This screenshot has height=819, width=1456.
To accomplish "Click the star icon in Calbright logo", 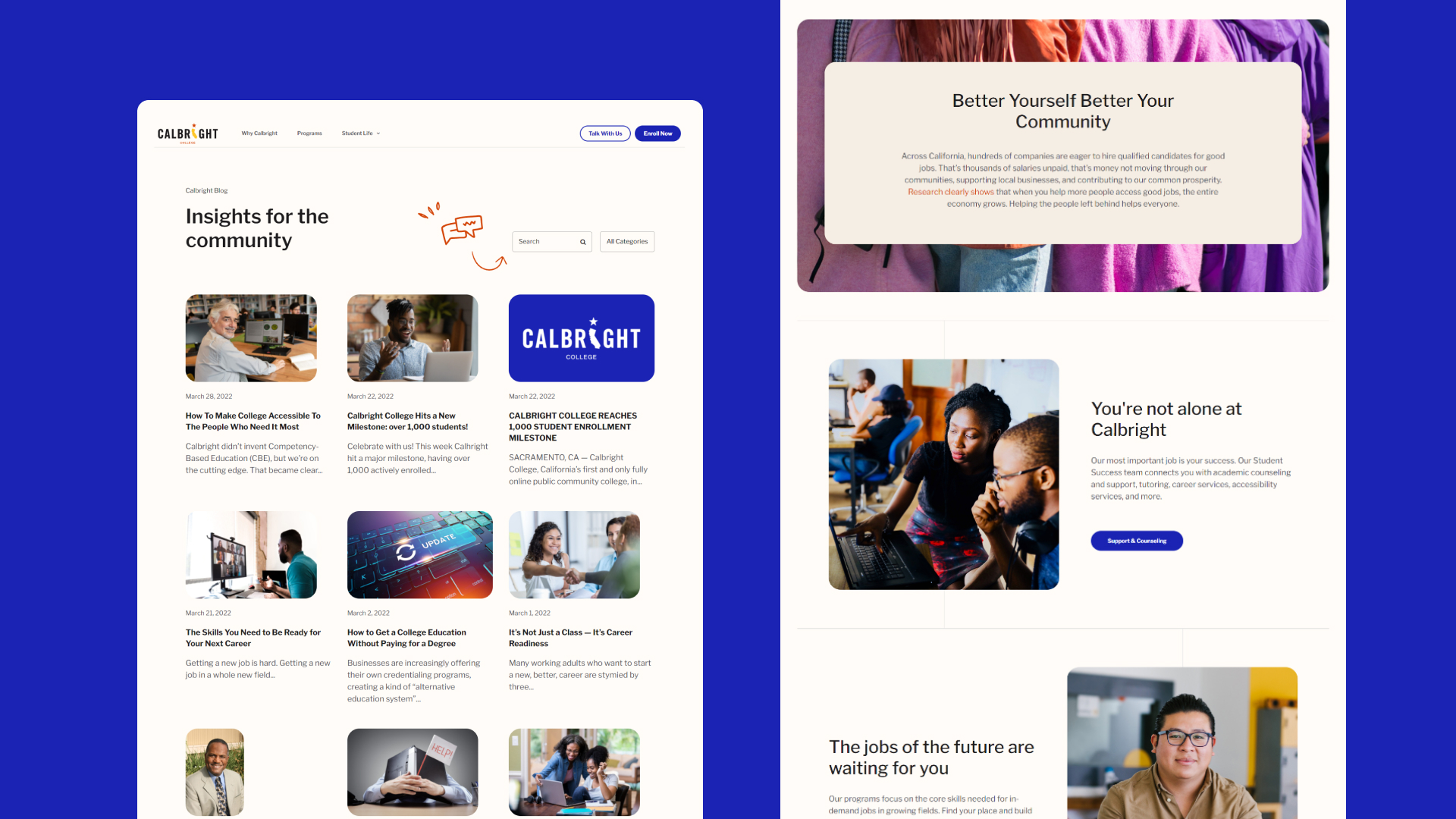I will [x=194, y=125].
